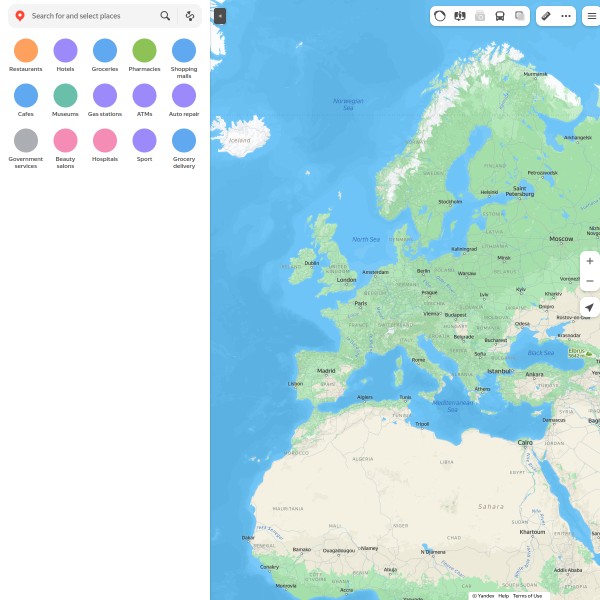Toggle the public transport bus layer
The height and width of the screenshot is (600, 600).
(500, 16)
